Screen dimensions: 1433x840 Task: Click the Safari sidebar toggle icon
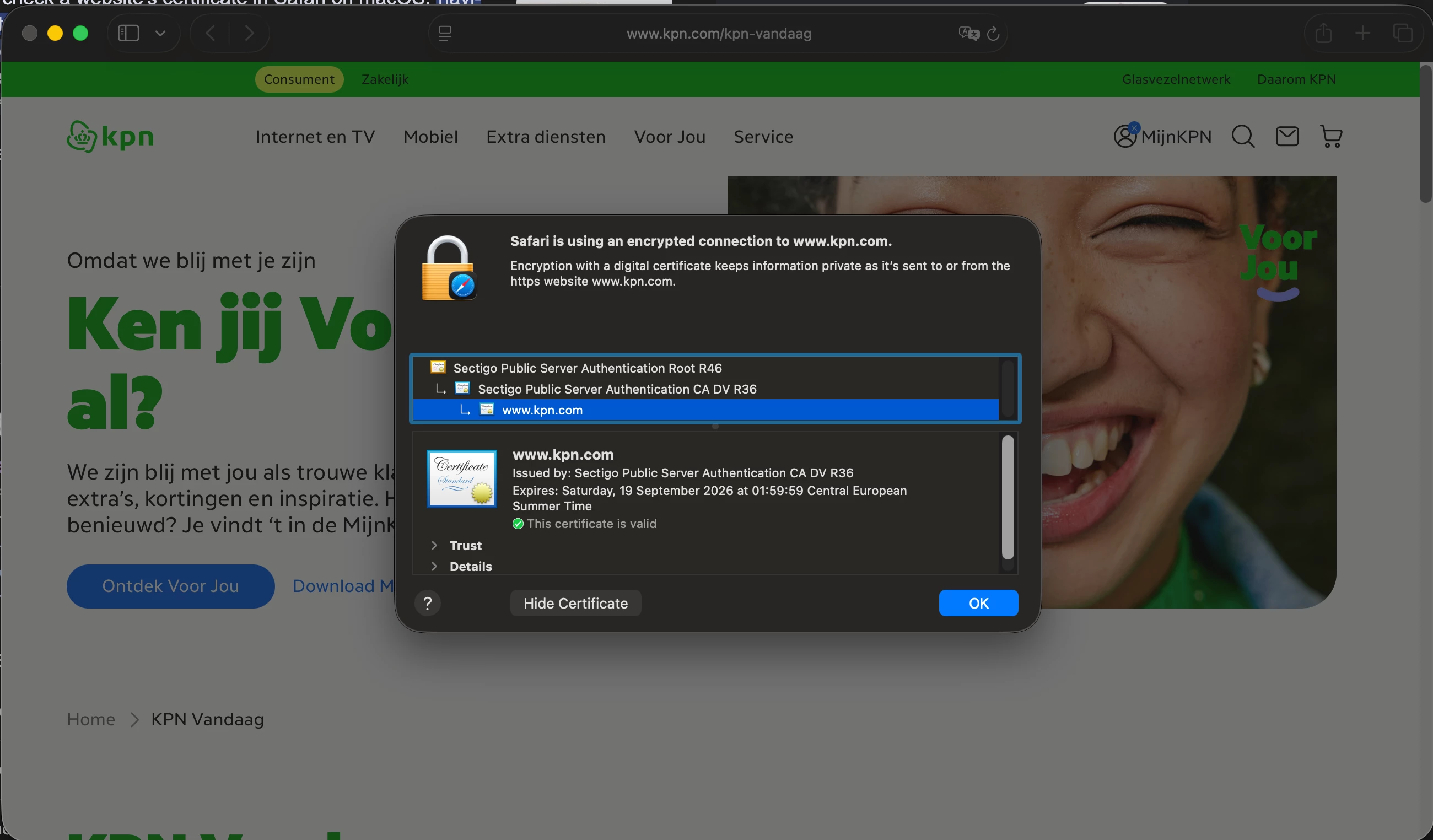[128, 33]
